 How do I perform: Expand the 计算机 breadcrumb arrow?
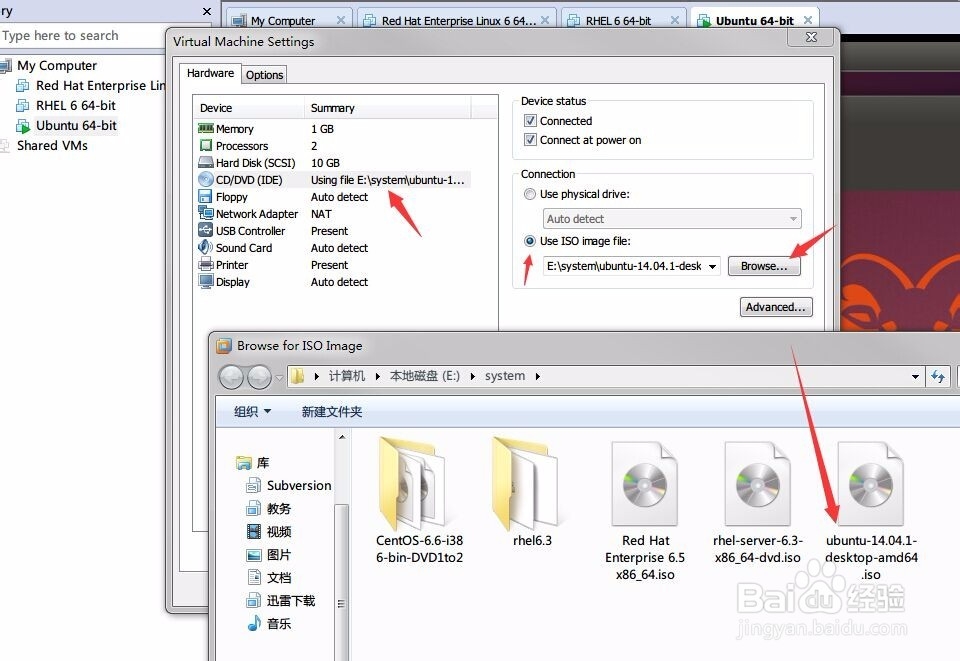click(x=377, y=376)
